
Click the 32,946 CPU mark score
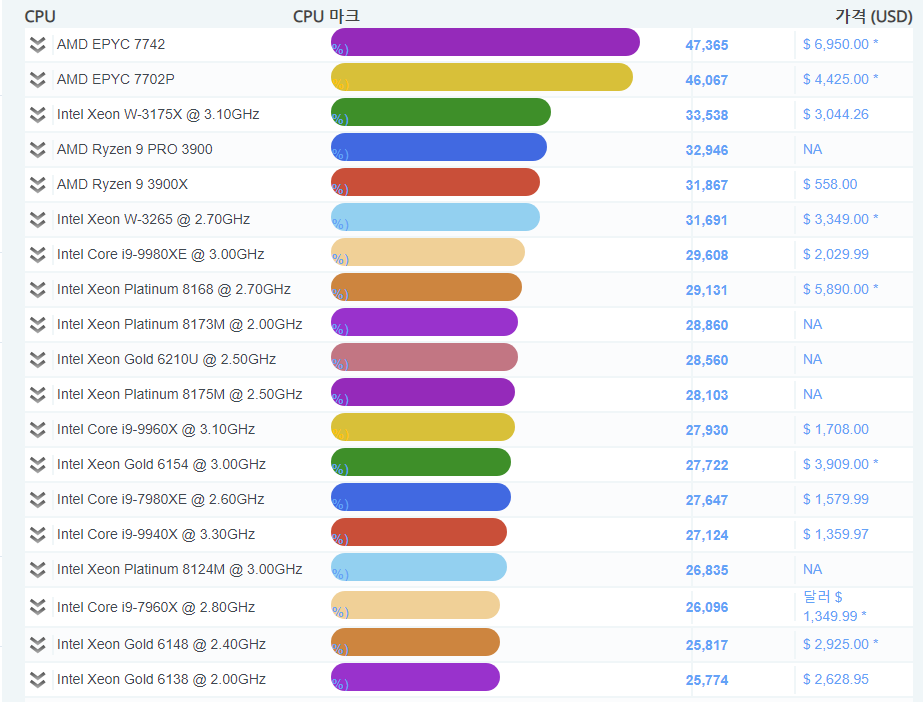click(x=706, y=150)
